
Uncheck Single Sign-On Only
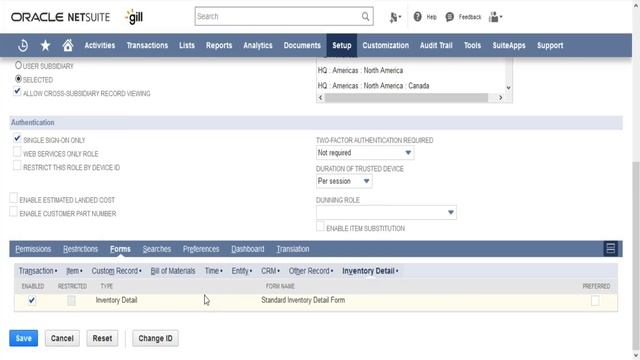tap(17, 139)
